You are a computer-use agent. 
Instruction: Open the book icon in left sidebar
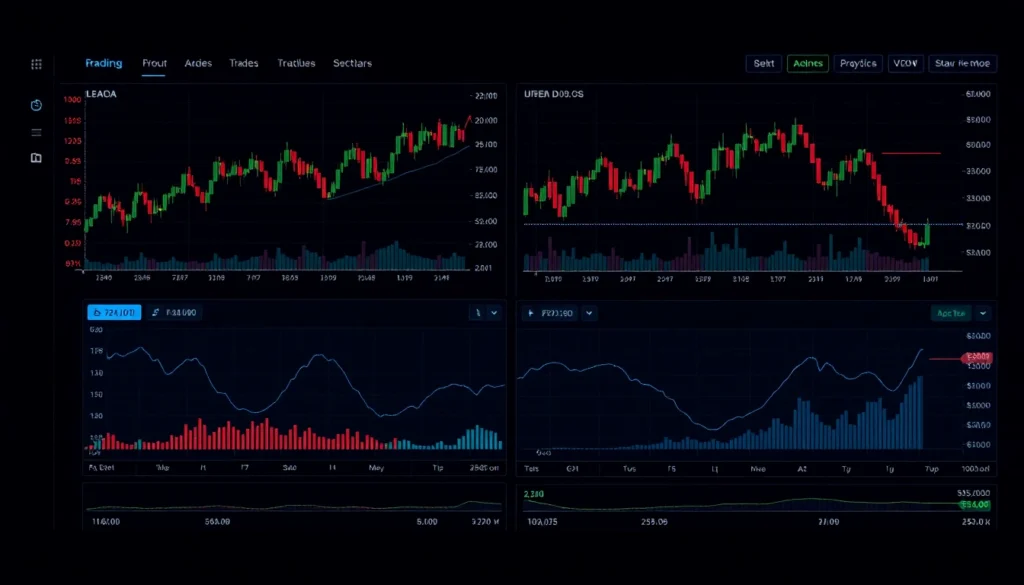(x=37, y=158)
